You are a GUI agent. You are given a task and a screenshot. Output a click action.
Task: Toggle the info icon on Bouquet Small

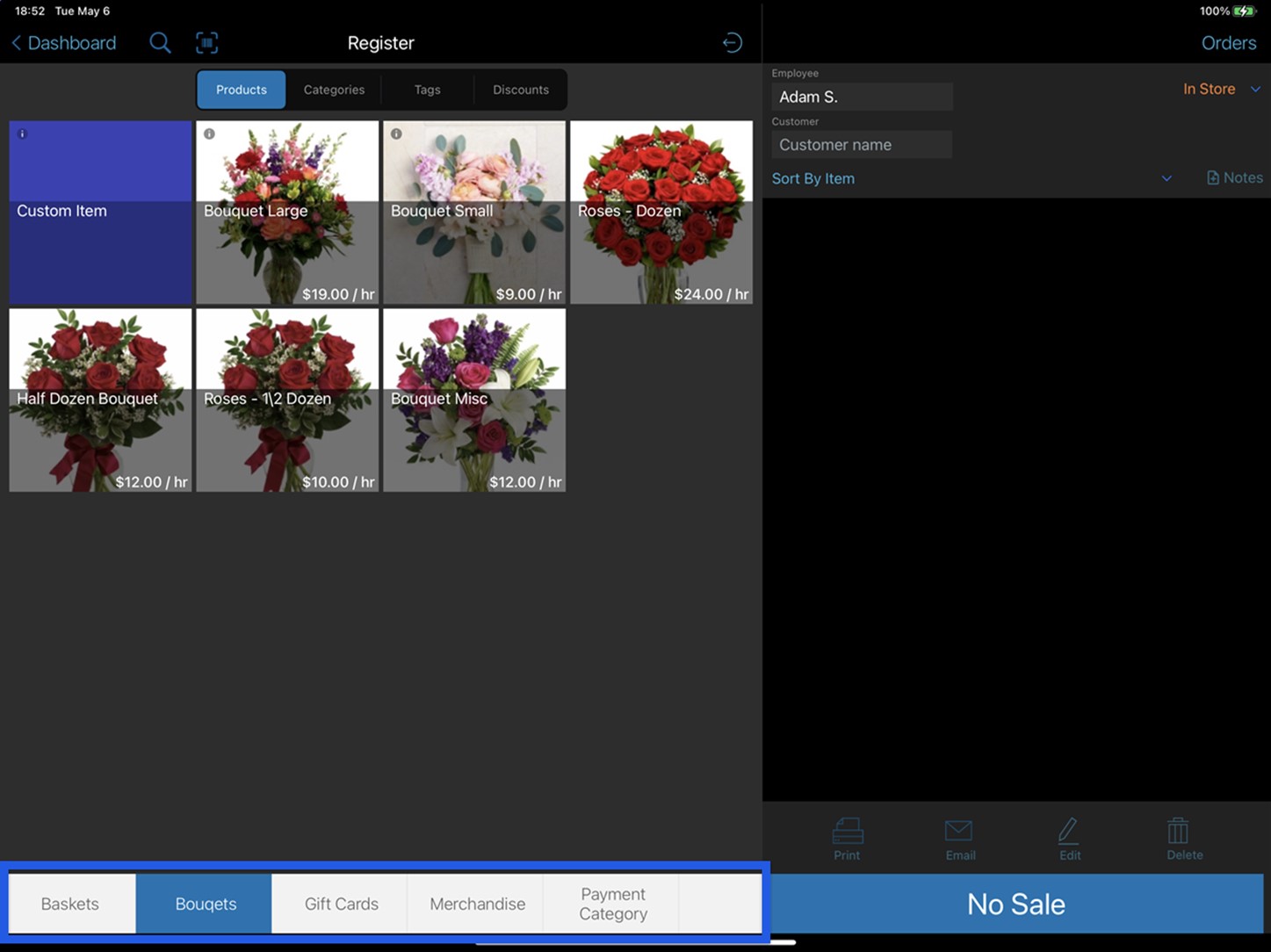[x=396, y=133]
